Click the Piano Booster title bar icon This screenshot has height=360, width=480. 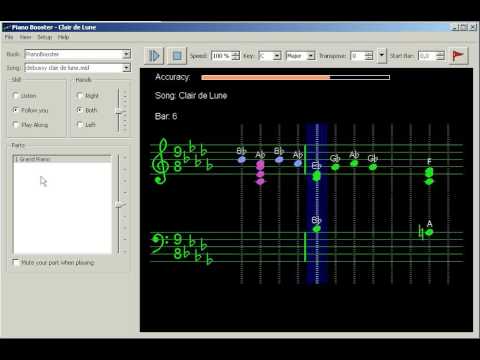point(7,27)
